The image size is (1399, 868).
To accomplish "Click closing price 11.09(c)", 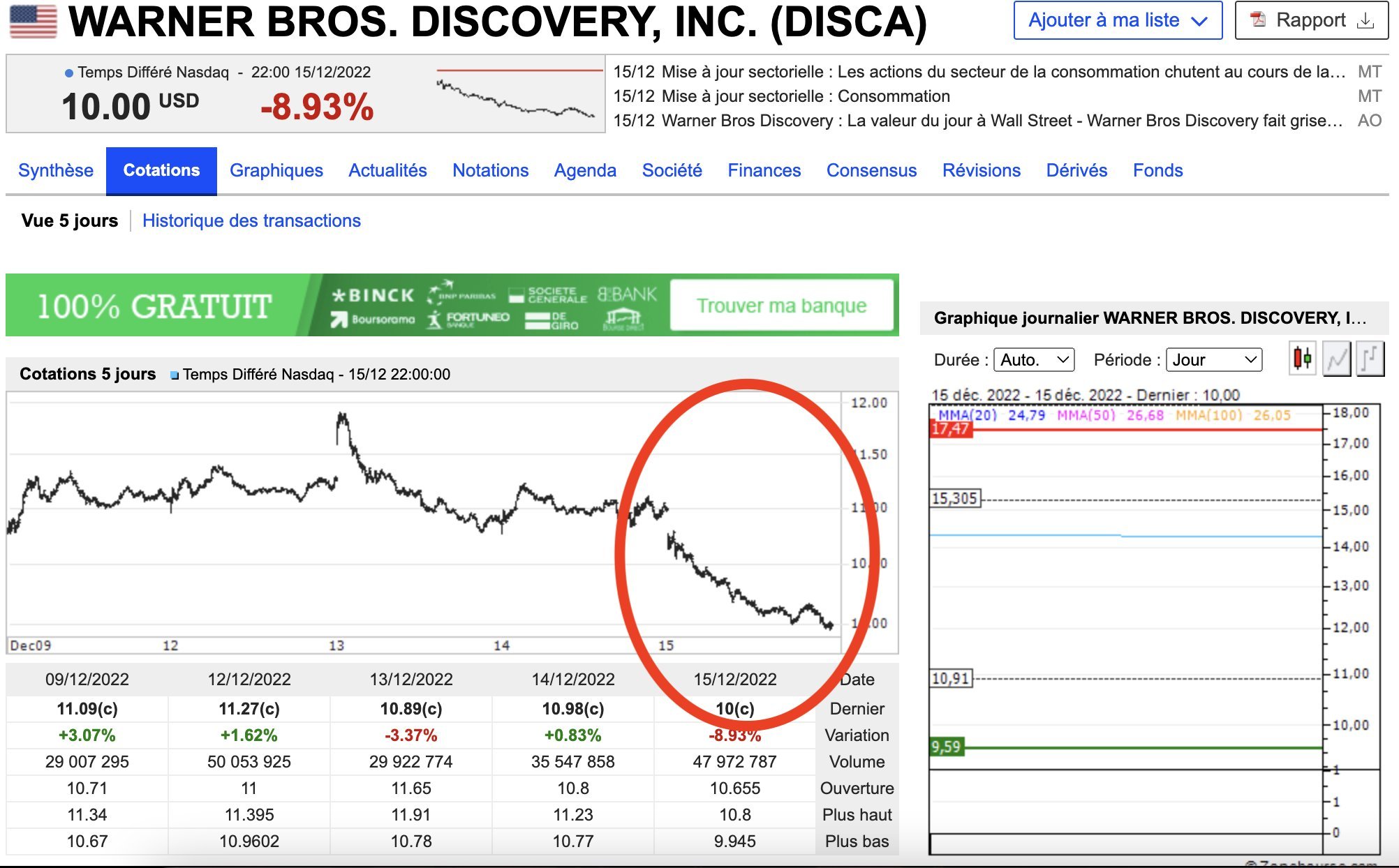I will (x=87, y=709).
